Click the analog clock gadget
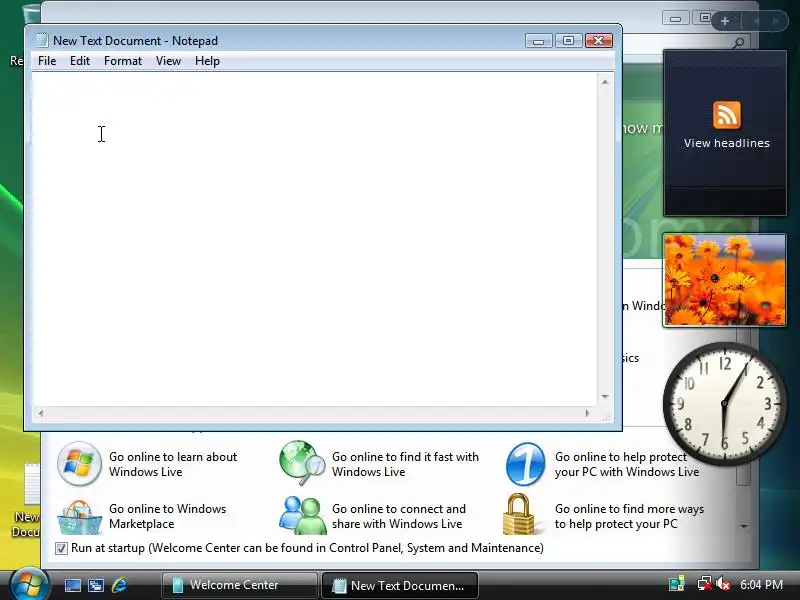Viewport: 800px width, 600px height. click(x=724, y=404)
